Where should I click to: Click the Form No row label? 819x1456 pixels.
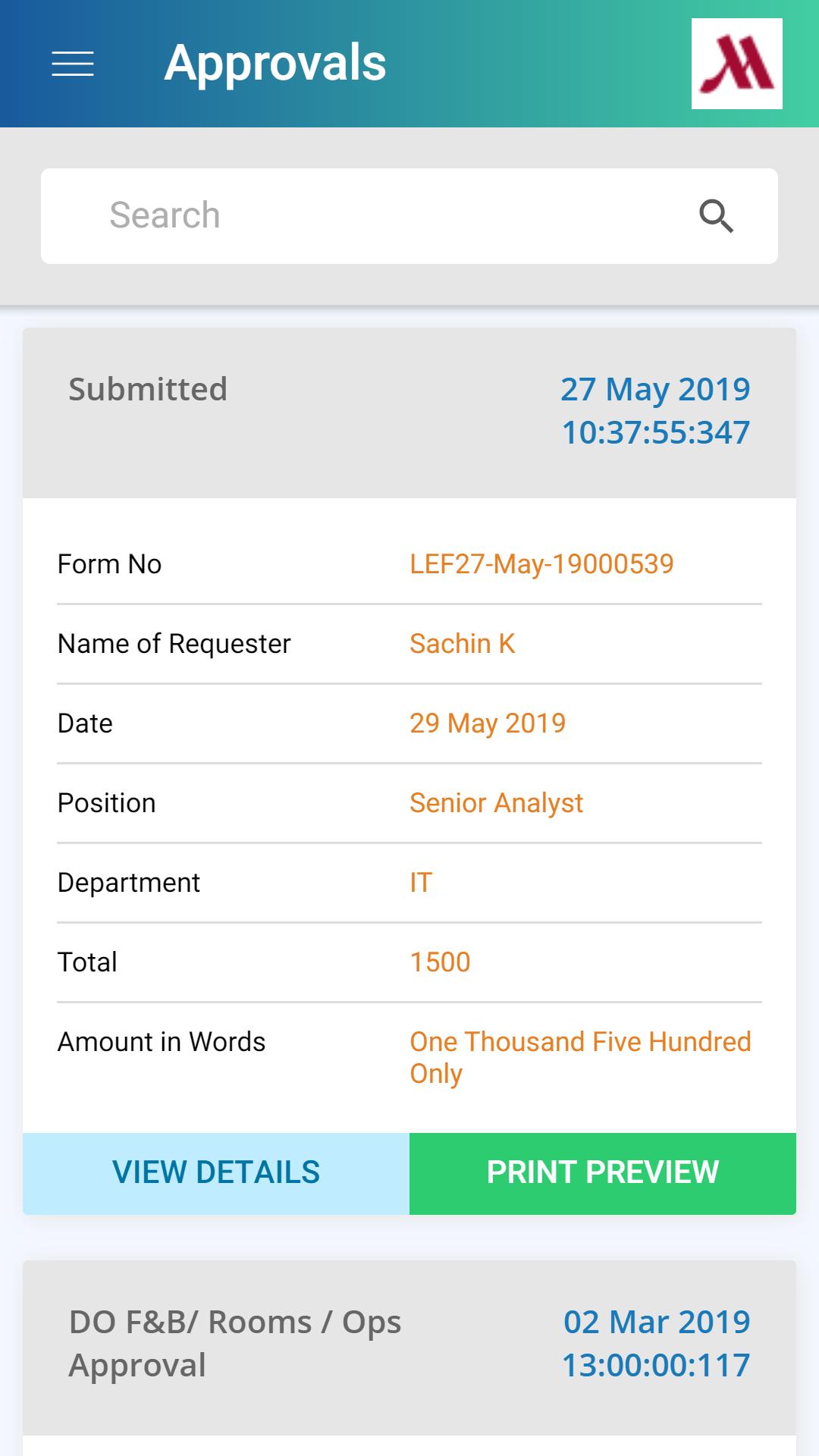(x=110, y=564)
